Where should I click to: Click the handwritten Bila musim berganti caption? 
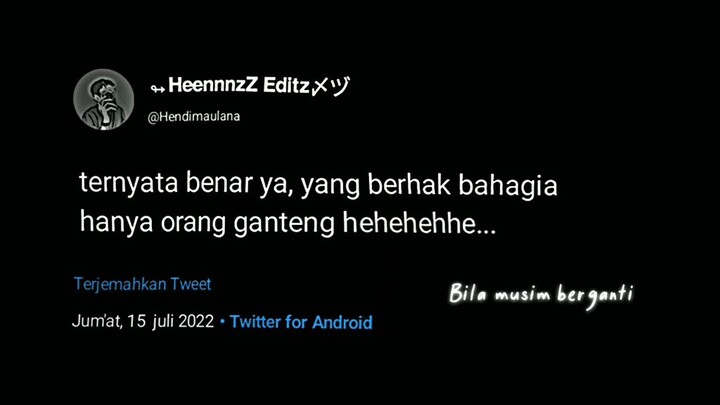(x=541, y=295)
